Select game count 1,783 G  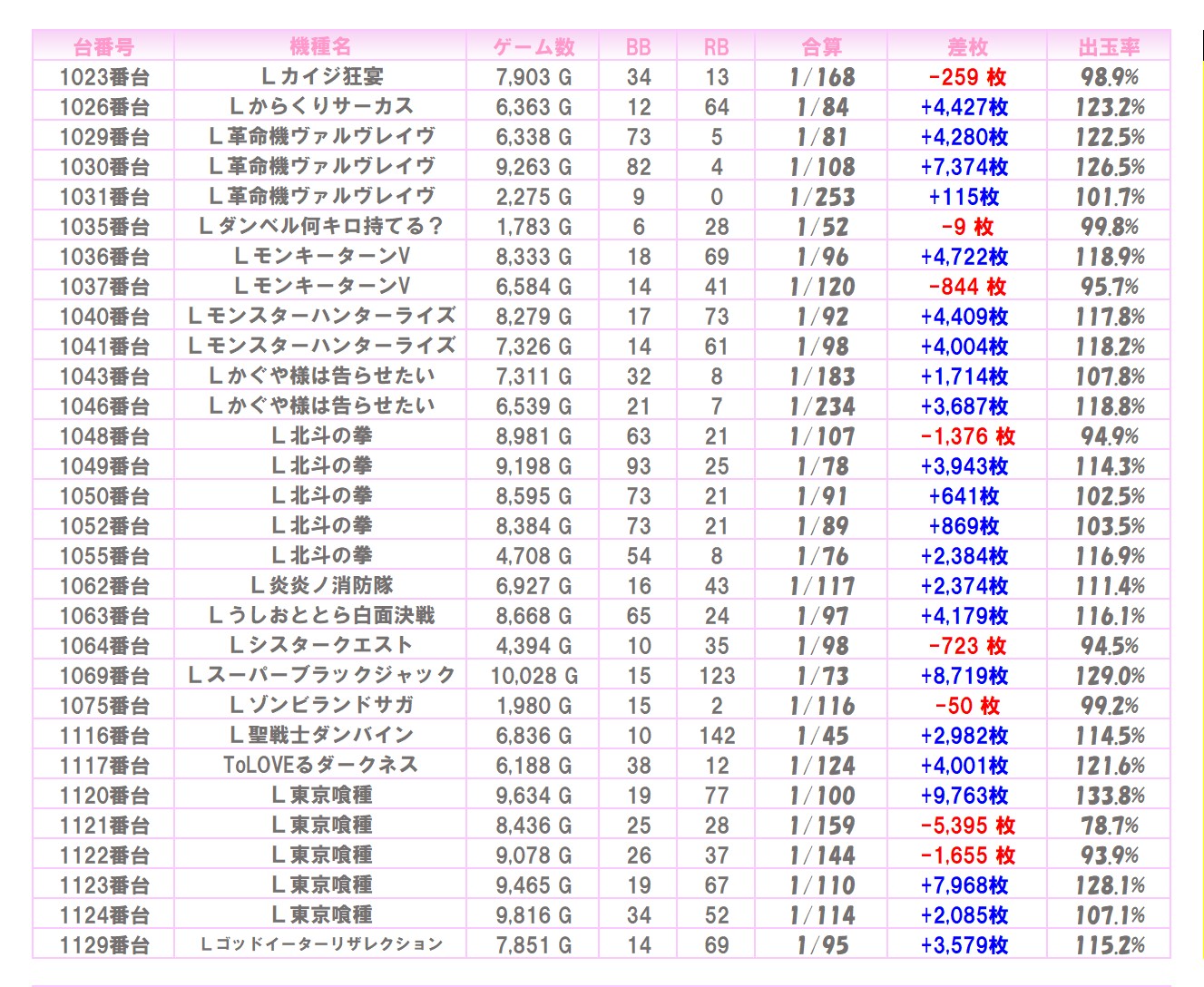click(x=533, y=227)
